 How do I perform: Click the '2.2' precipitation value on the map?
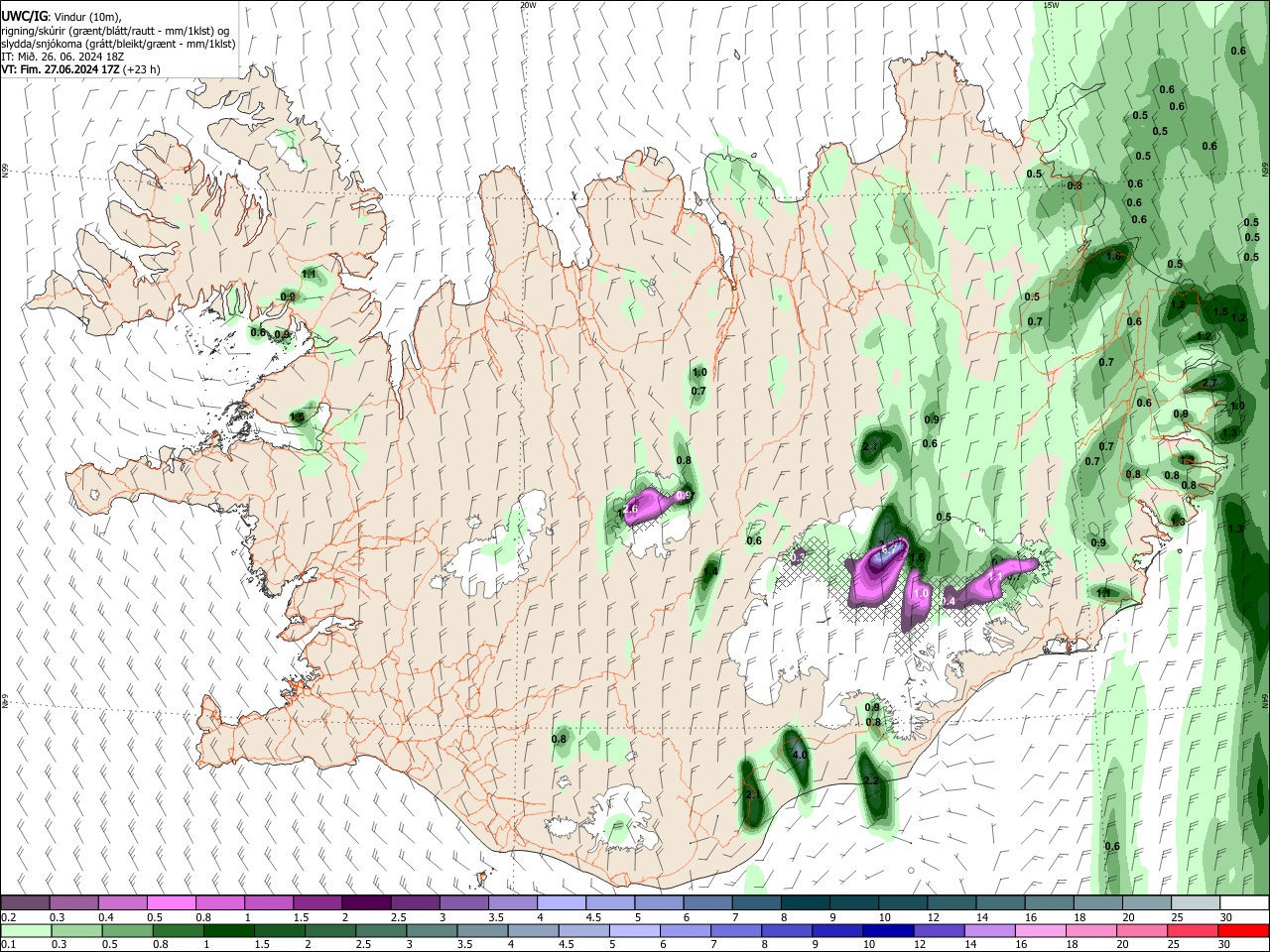click(871, 781)
